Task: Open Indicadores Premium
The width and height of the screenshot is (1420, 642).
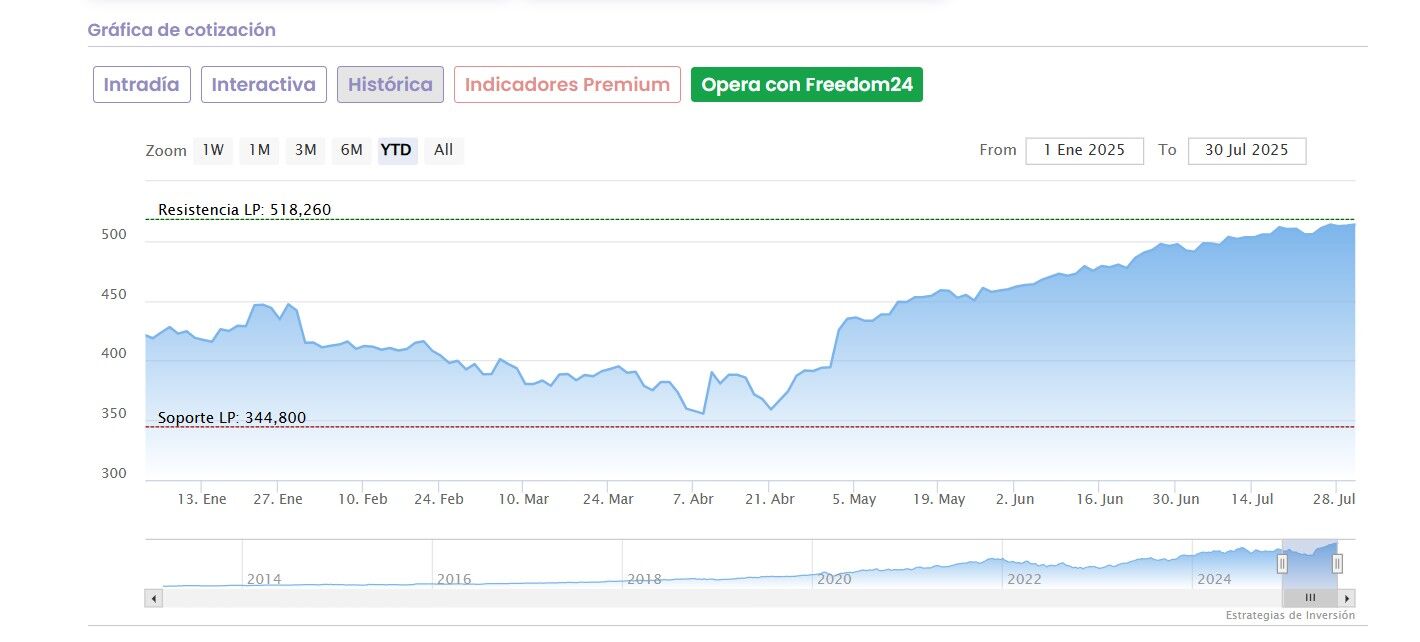Action: (567, 85)
